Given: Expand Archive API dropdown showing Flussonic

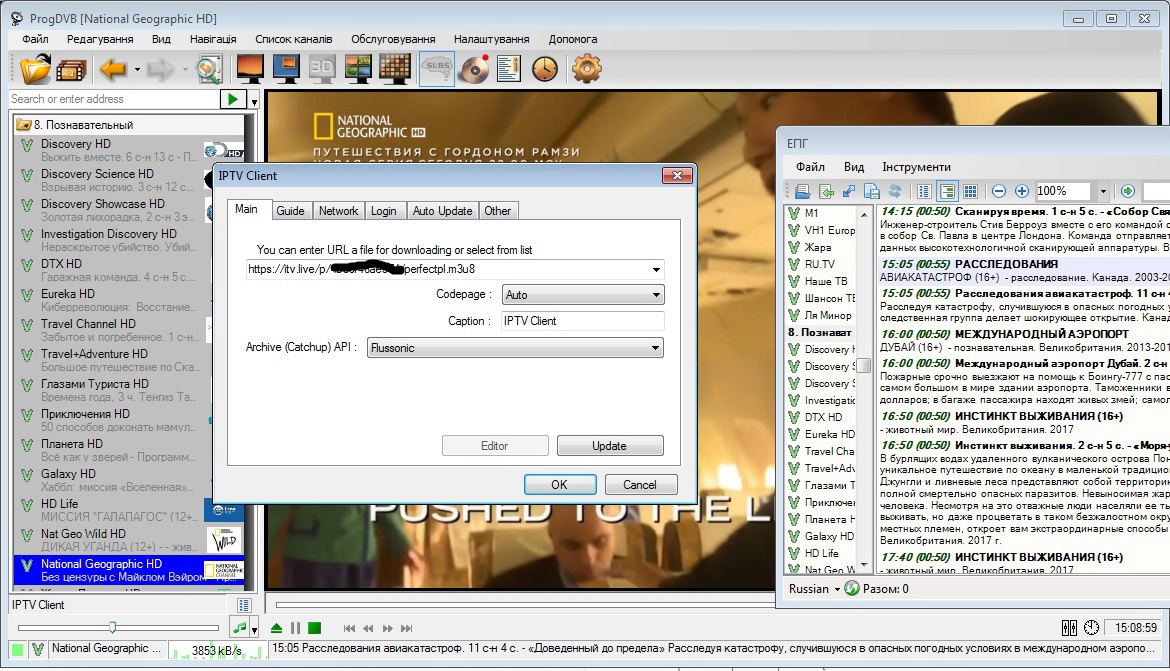Looking at the screenshot, I should click(515, 348).
